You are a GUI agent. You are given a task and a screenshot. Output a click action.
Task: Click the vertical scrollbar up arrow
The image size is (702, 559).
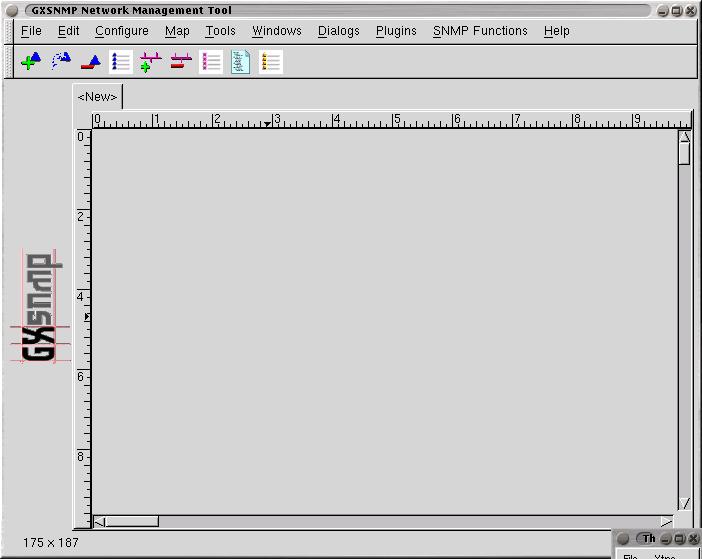685,137
